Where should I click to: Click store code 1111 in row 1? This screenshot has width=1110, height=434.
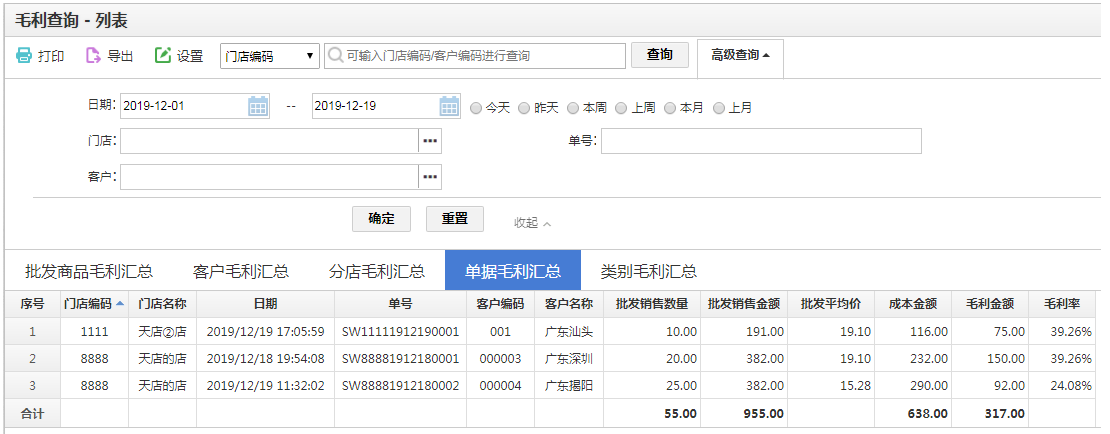[x=94, y=331]
